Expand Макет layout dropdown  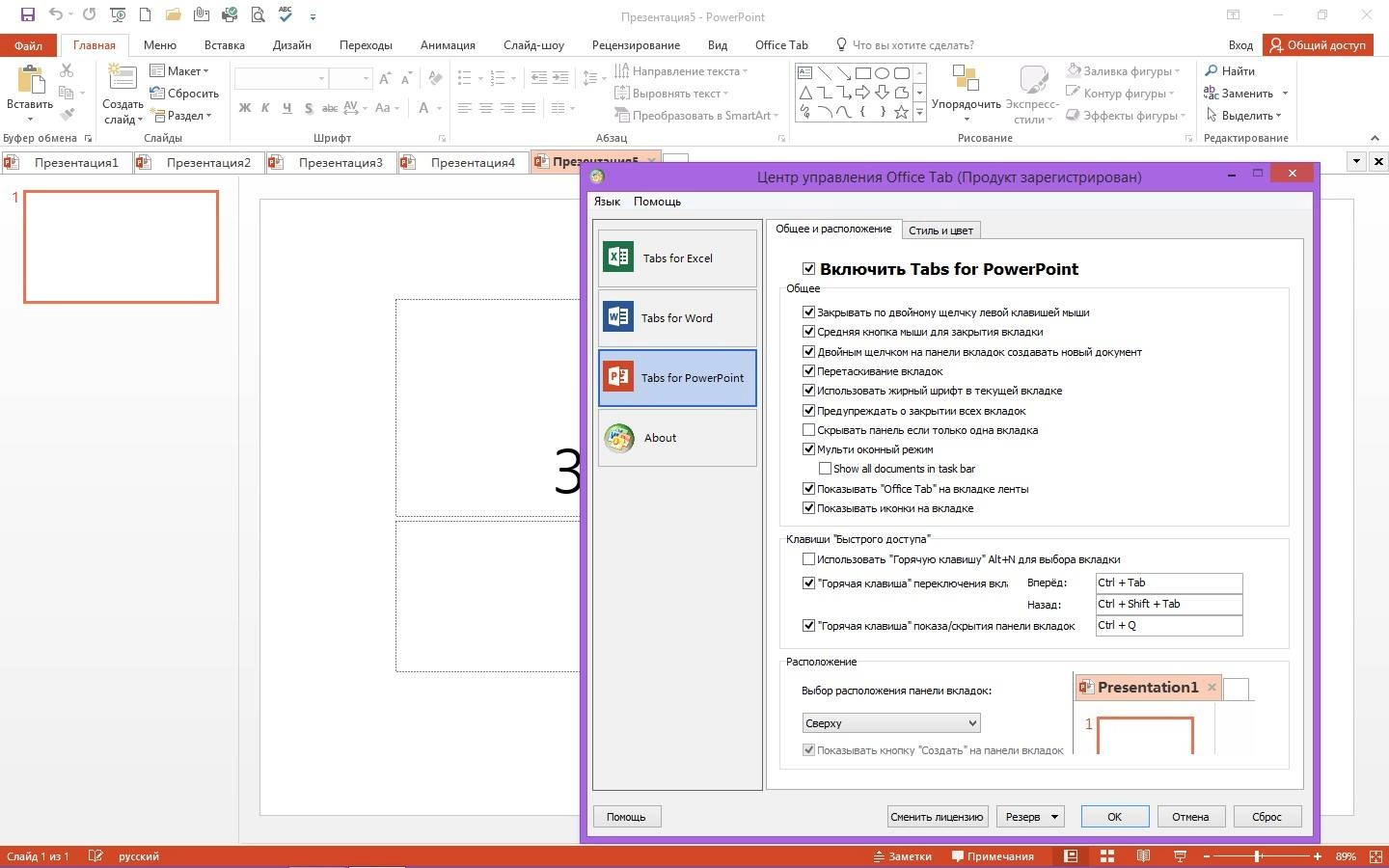180,70
